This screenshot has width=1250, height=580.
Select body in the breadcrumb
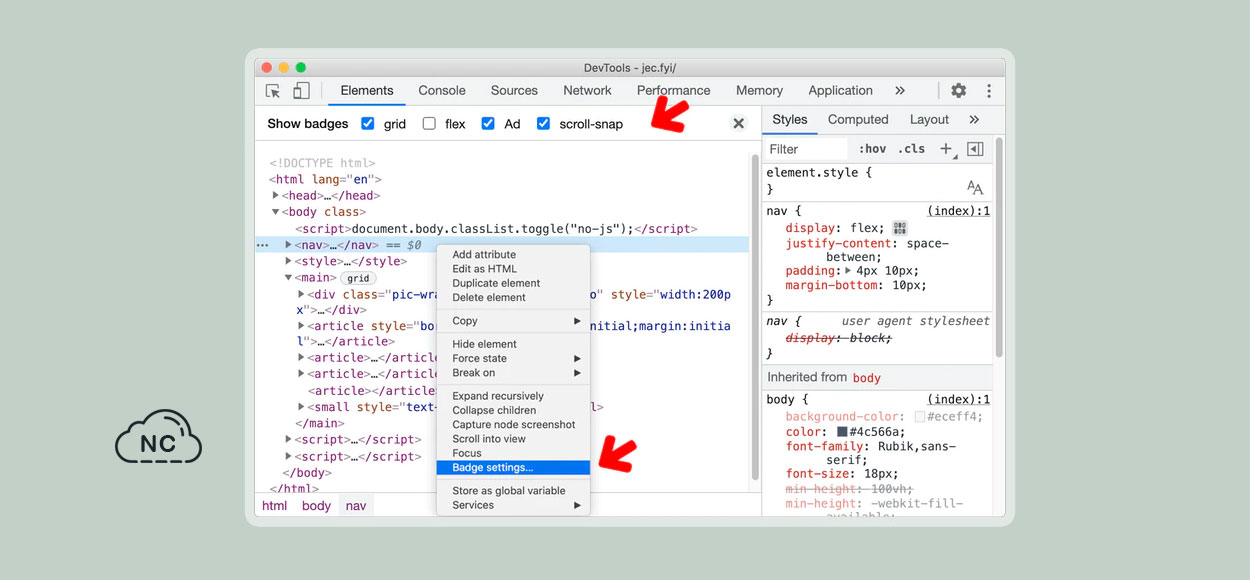[x=316, y=506]
